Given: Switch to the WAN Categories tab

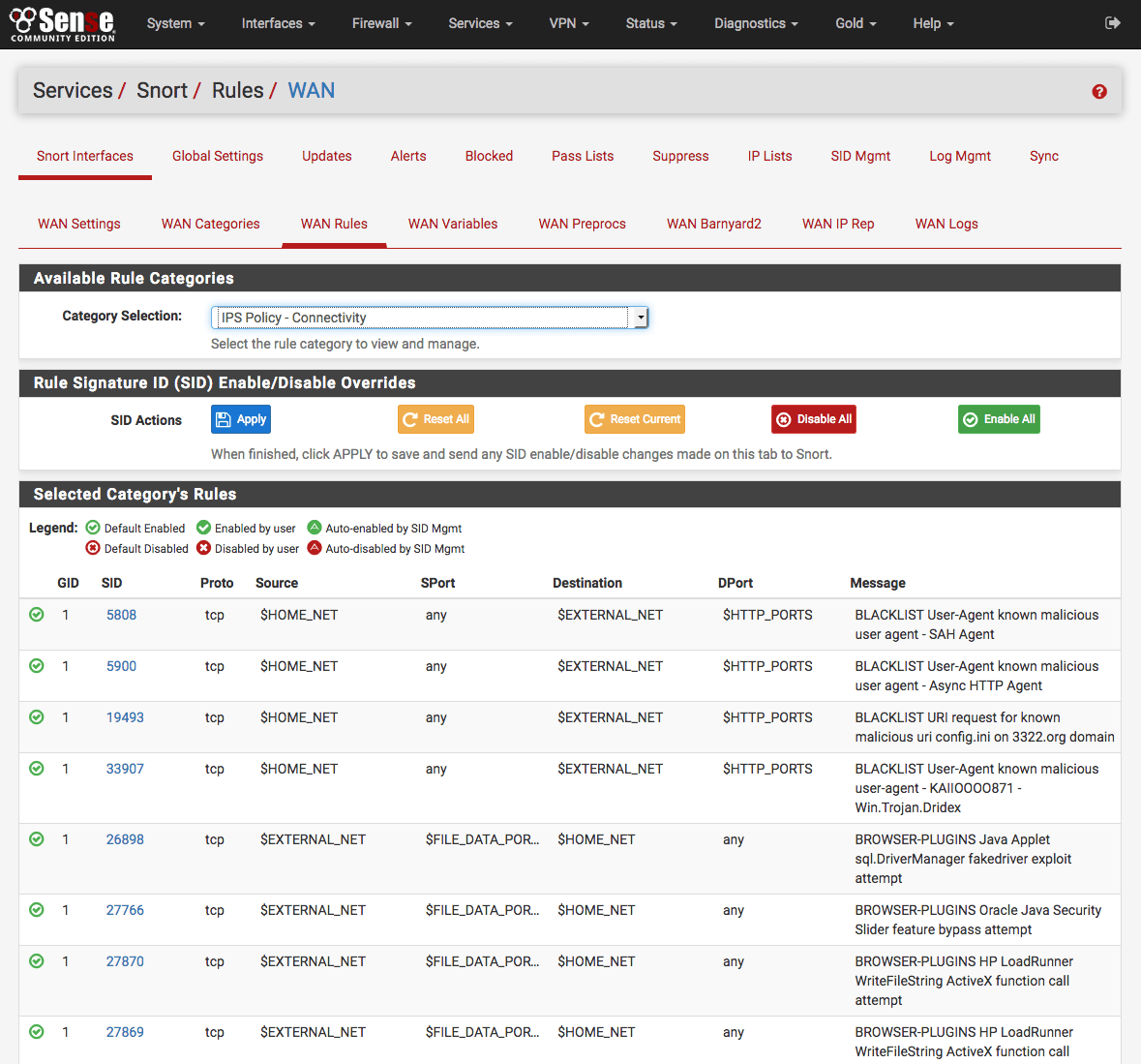Looking at the screenshot, I should click(210, 224).
